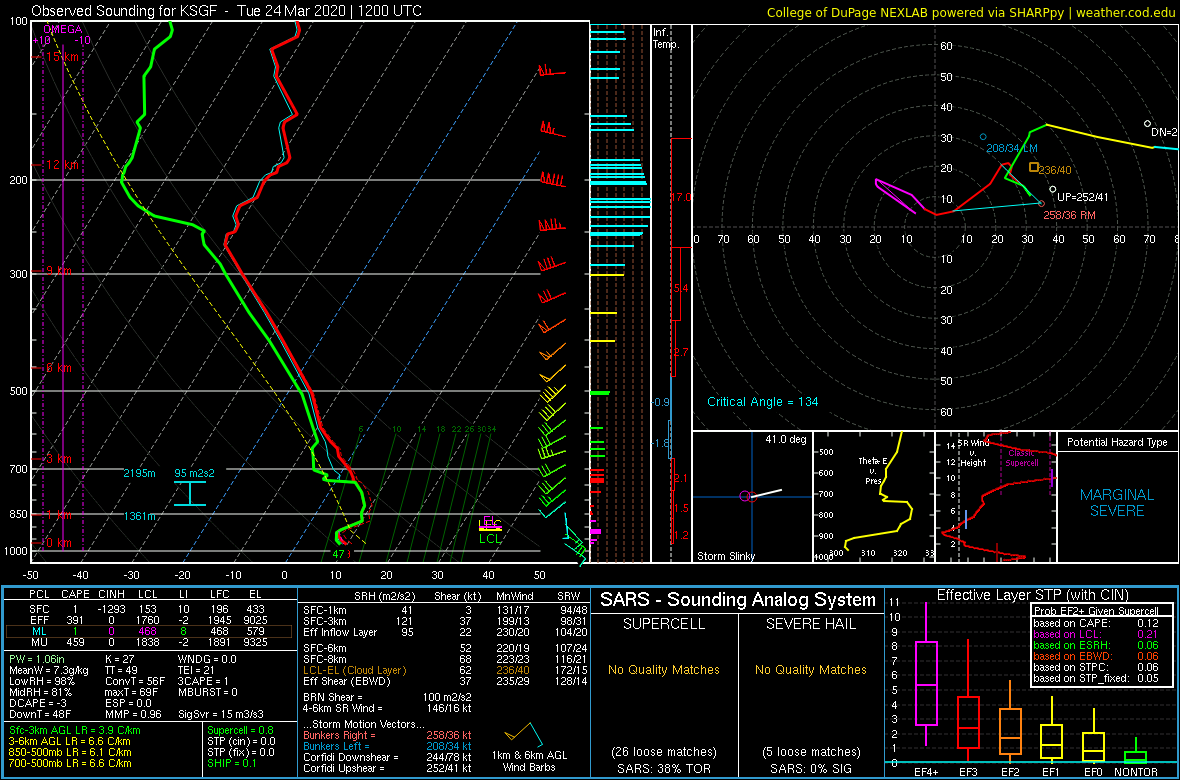Click the '700-500mb LR = 6.6 C/km' line

click(x=70, y=764)
